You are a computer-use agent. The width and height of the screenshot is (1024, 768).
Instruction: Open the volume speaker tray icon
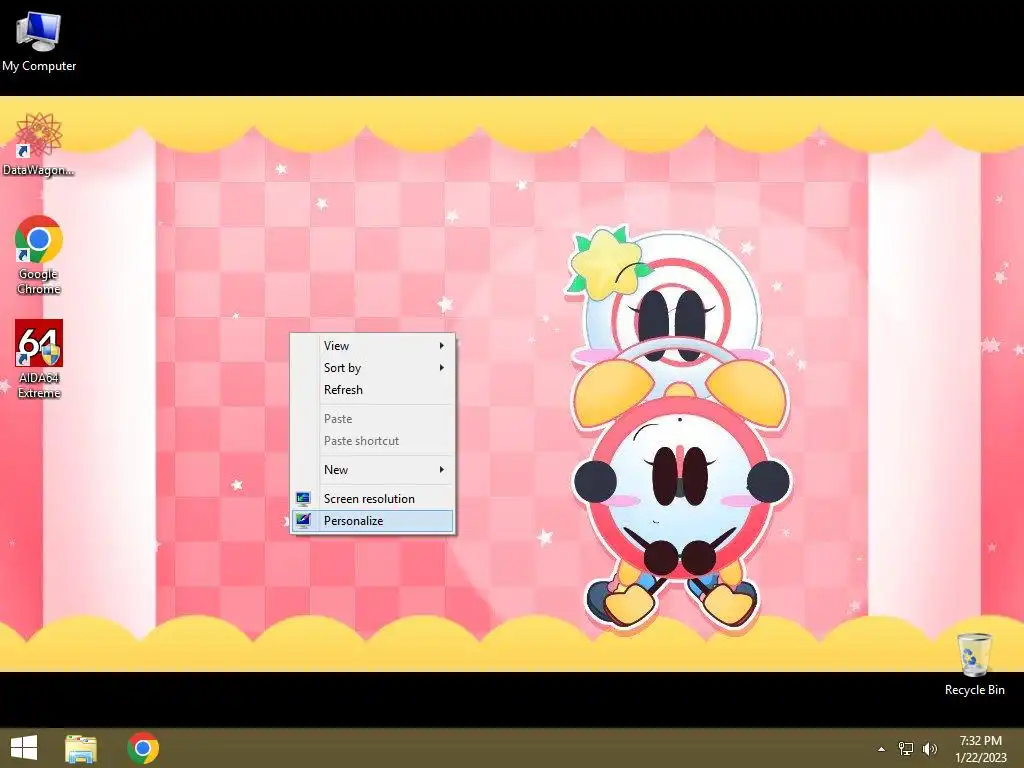(930, 748)
